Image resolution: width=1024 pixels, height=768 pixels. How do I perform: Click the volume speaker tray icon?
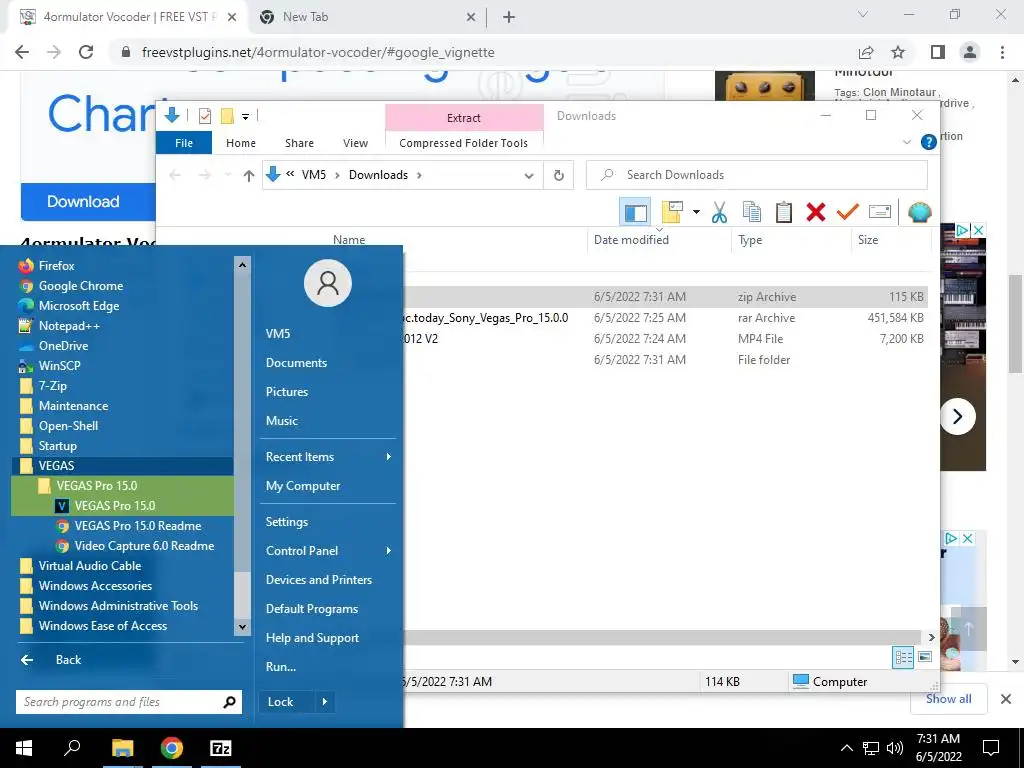tap(895, 748)
